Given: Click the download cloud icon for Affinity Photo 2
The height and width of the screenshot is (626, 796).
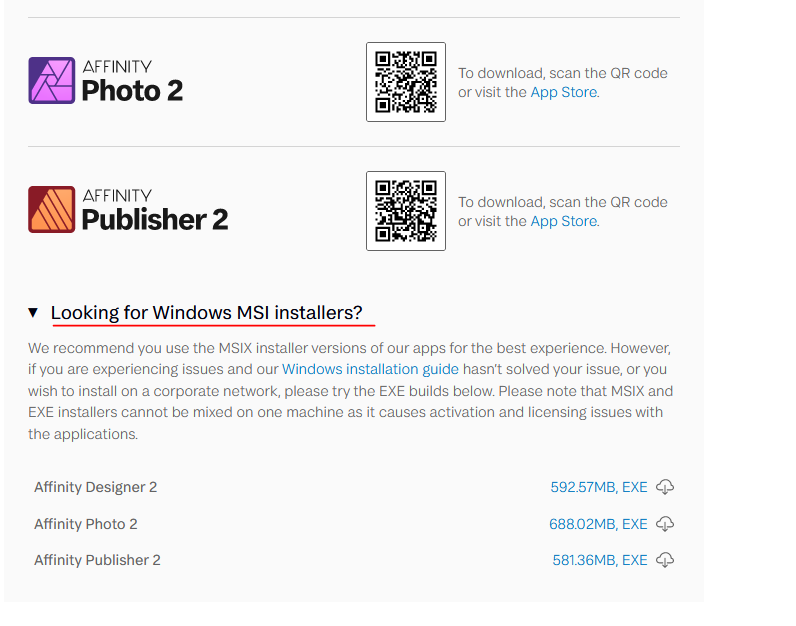Looking at the screenshot, I should click(x=665, y=523).
